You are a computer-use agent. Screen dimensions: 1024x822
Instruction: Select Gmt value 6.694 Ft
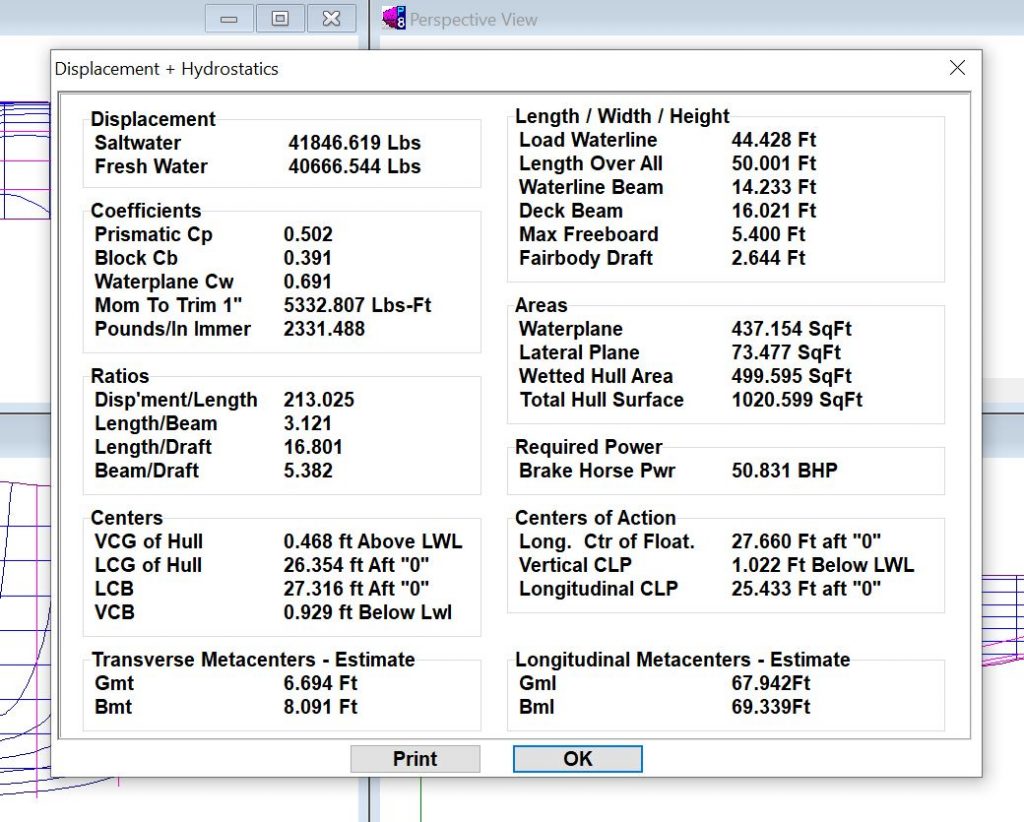[321, 683]
